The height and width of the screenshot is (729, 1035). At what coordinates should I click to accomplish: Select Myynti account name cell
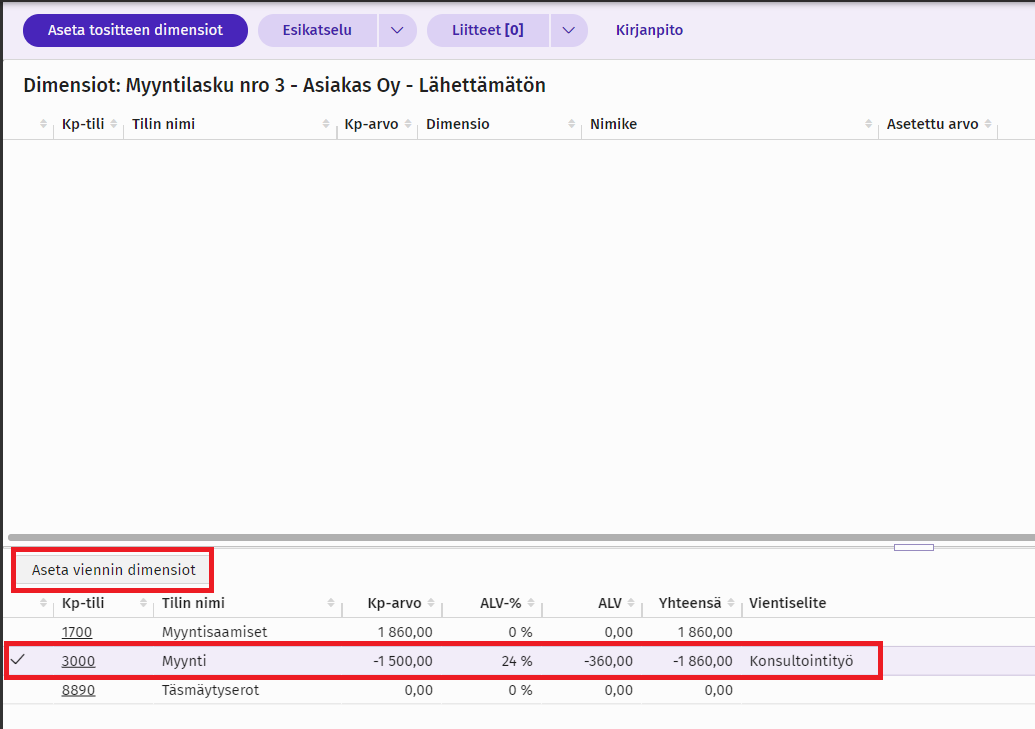point(184,661)
